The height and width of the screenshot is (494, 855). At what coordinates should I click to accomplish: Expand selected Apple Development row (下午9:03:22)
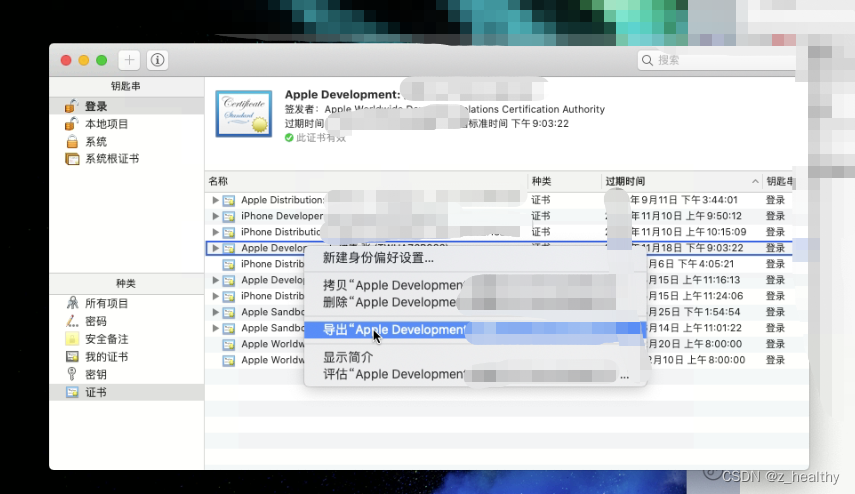point(215,248)
